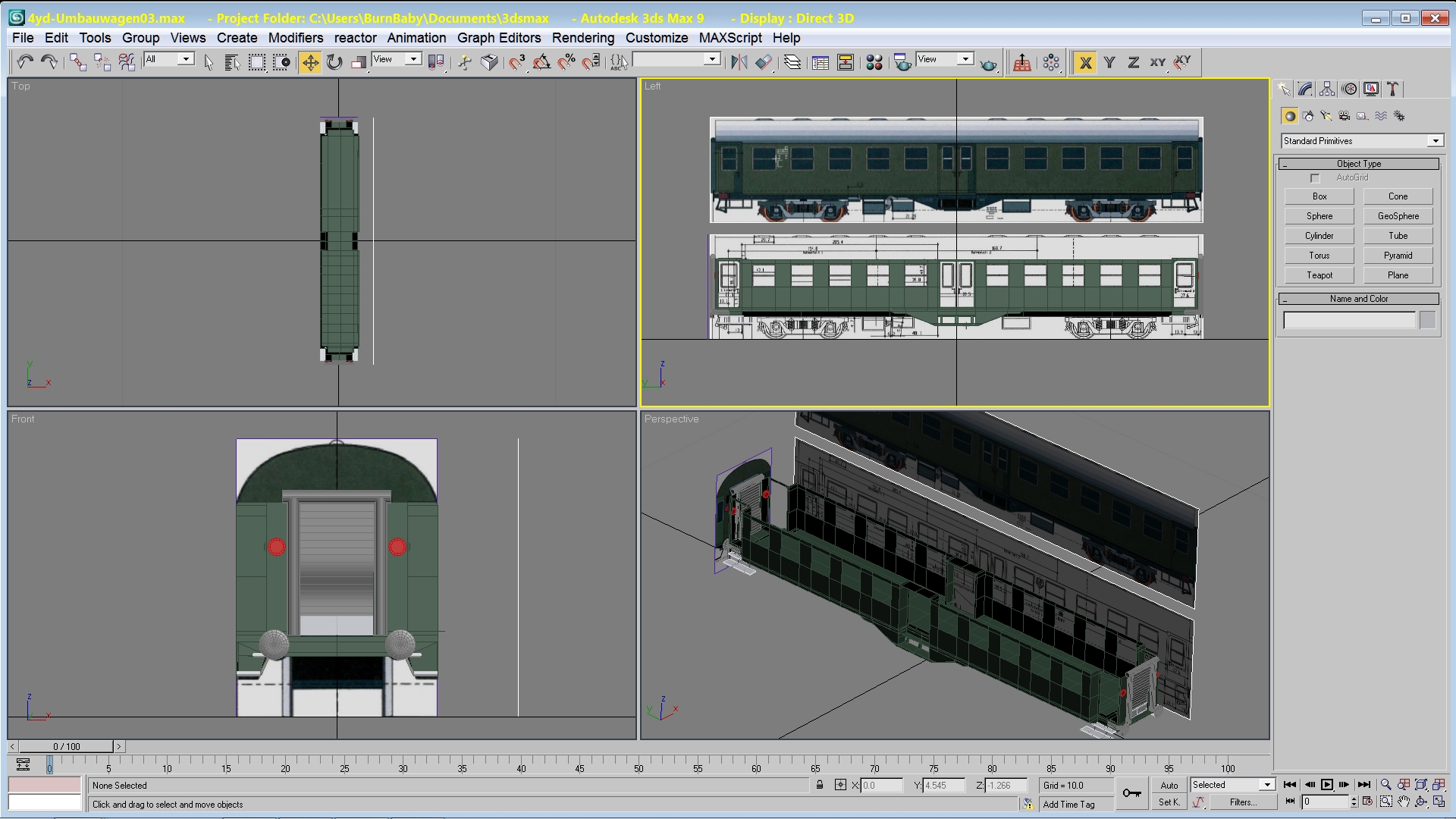Click the Quick Render teapot icon
Image resolution: width=1456 pixels, height=819 pixels.
pyautogui.click(x=987, y=64)
